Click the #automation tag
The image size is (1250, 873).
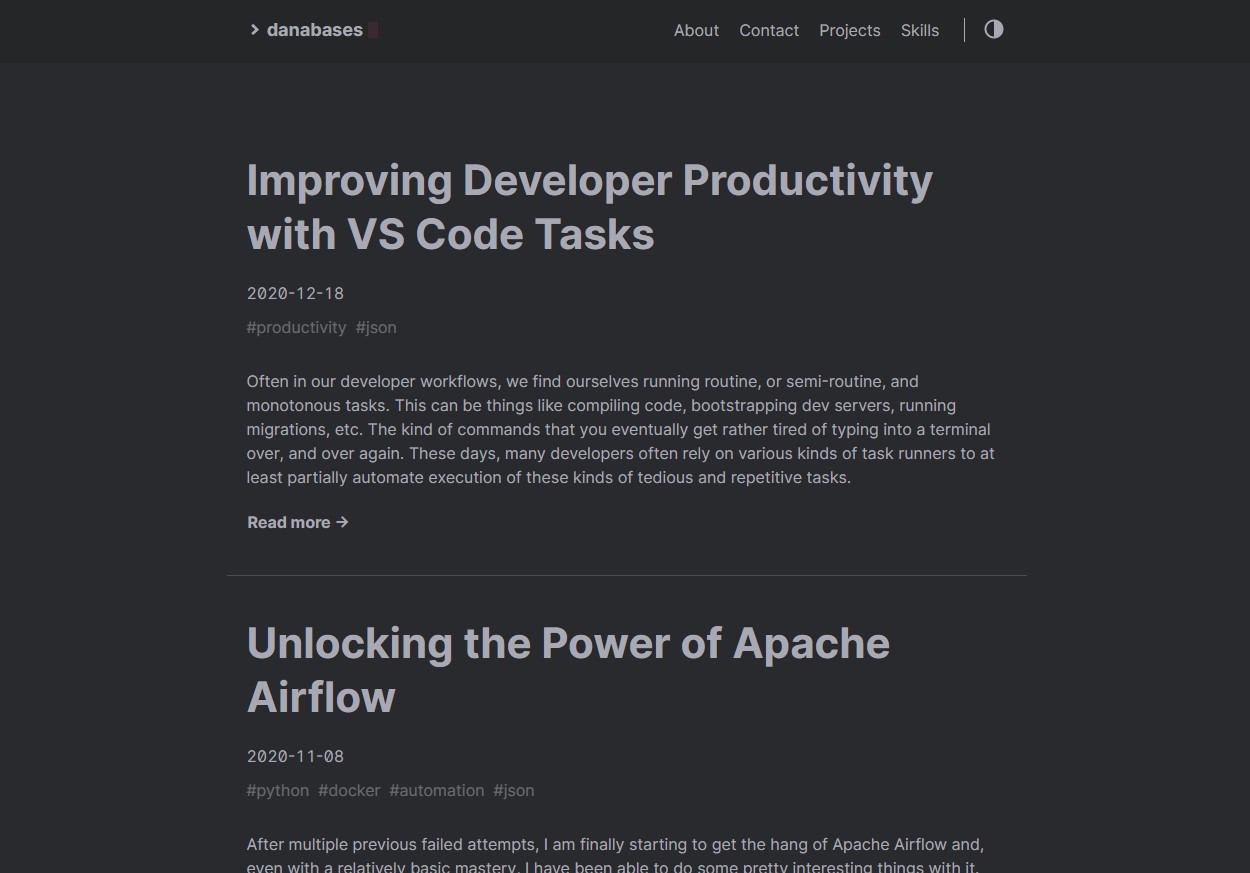436,790
